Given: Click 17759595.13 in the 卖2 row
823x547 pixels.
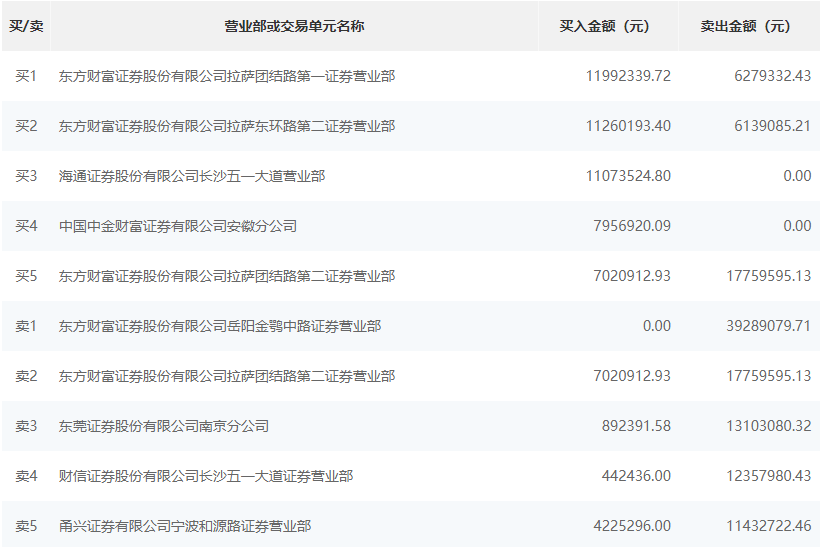Looking at the screenshot, I should 769,376.
